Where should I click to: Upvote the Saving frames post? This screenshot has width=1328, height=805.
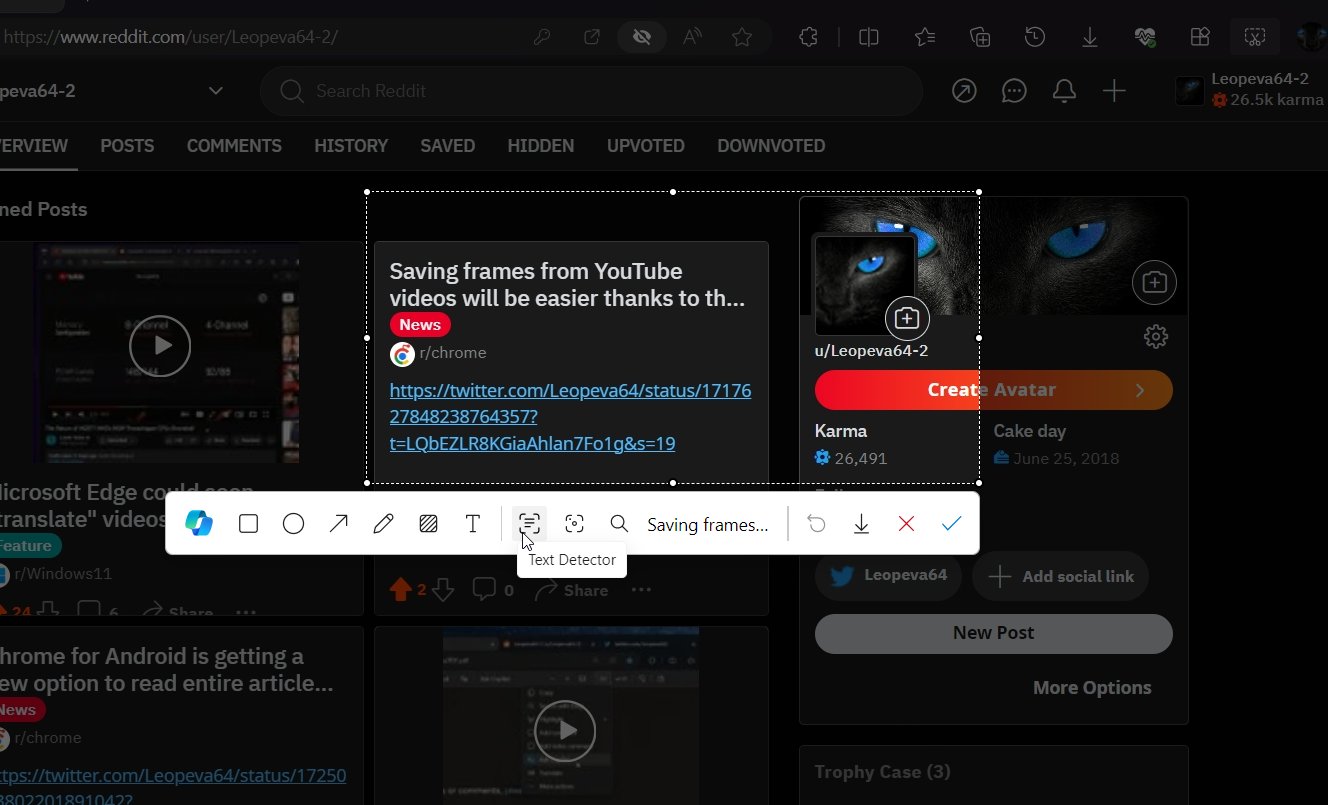[401, 590]
